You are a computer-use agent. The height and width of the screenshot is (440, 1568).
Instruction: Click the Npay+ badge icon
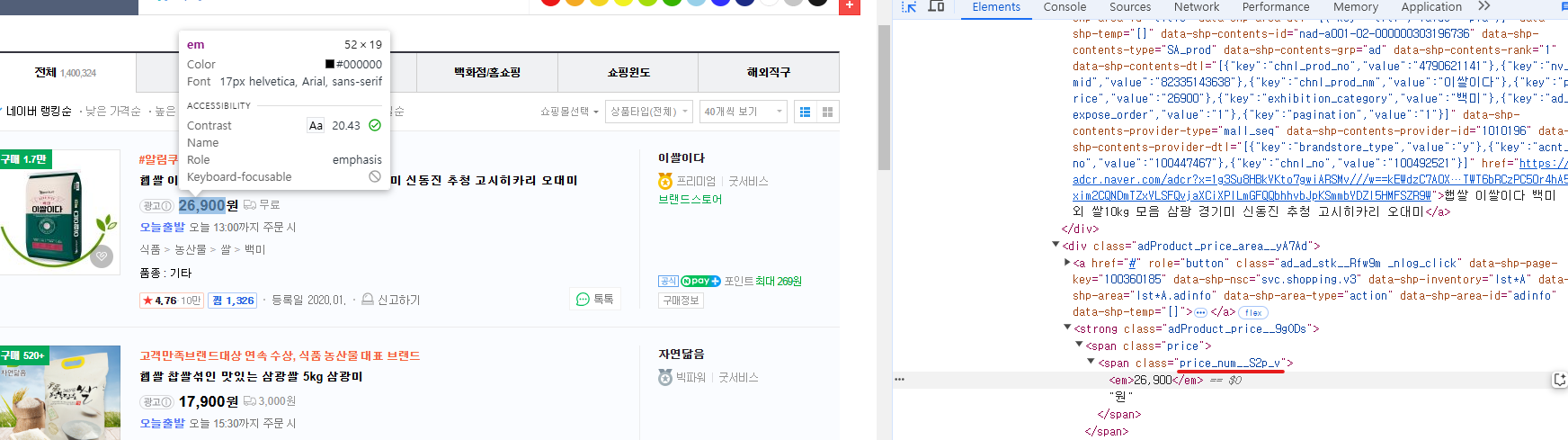pyautogui.click(x=700, y=281)
